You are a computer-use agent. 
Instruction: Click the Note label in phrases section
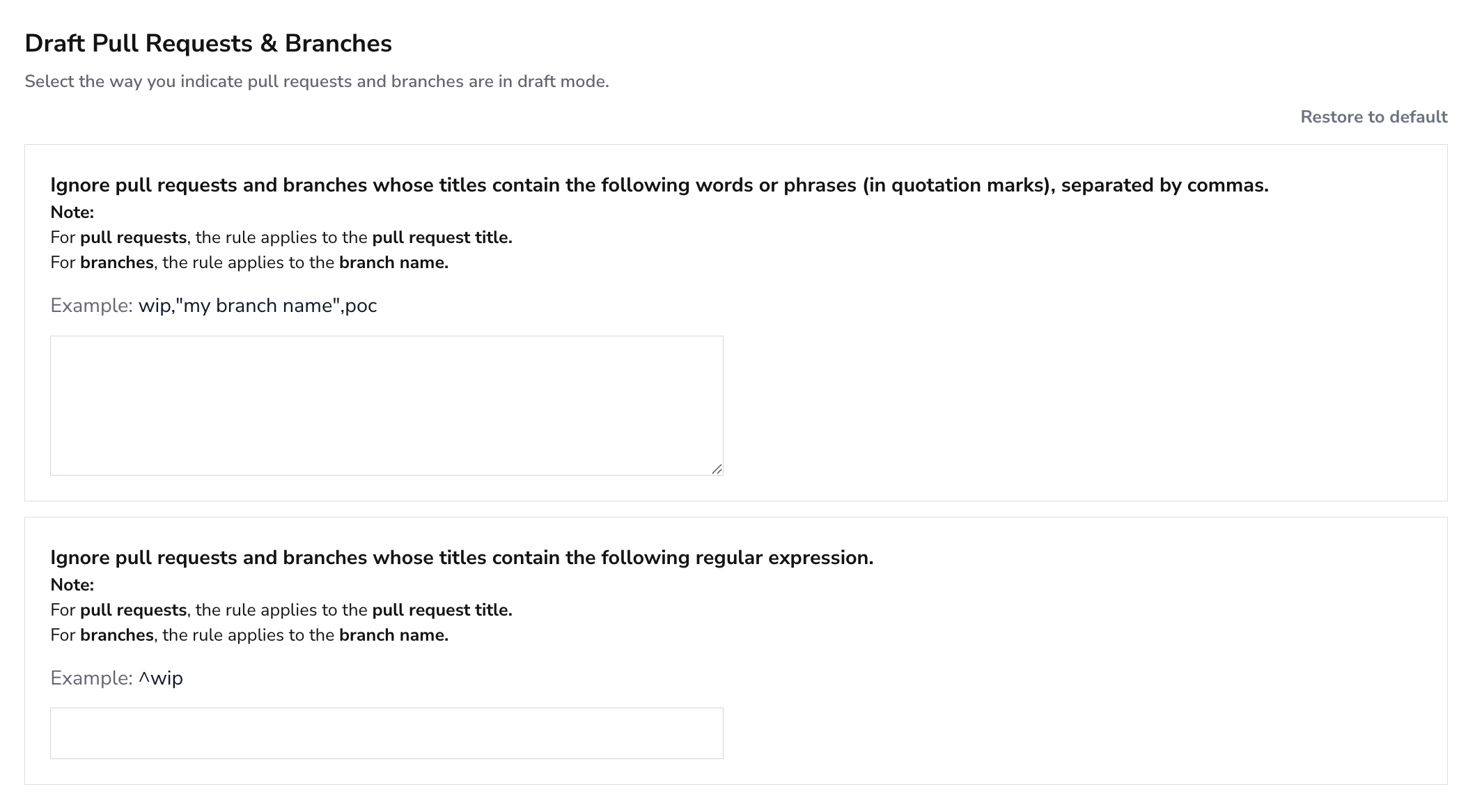pyautogui.click(x=72, y=212)
